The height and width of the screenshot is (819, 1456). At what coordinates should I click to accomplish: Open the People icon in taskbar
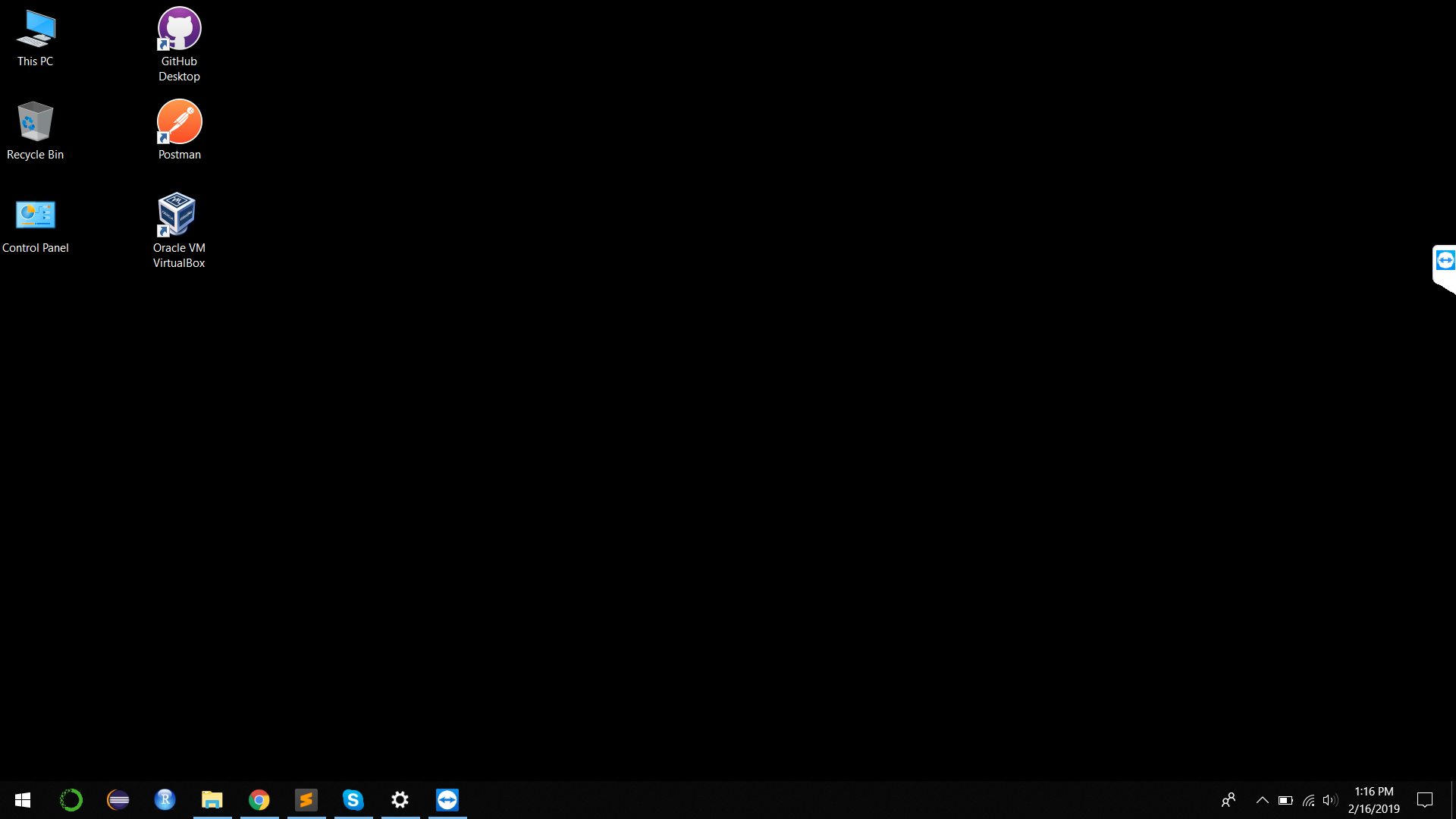coord(1228,800)
